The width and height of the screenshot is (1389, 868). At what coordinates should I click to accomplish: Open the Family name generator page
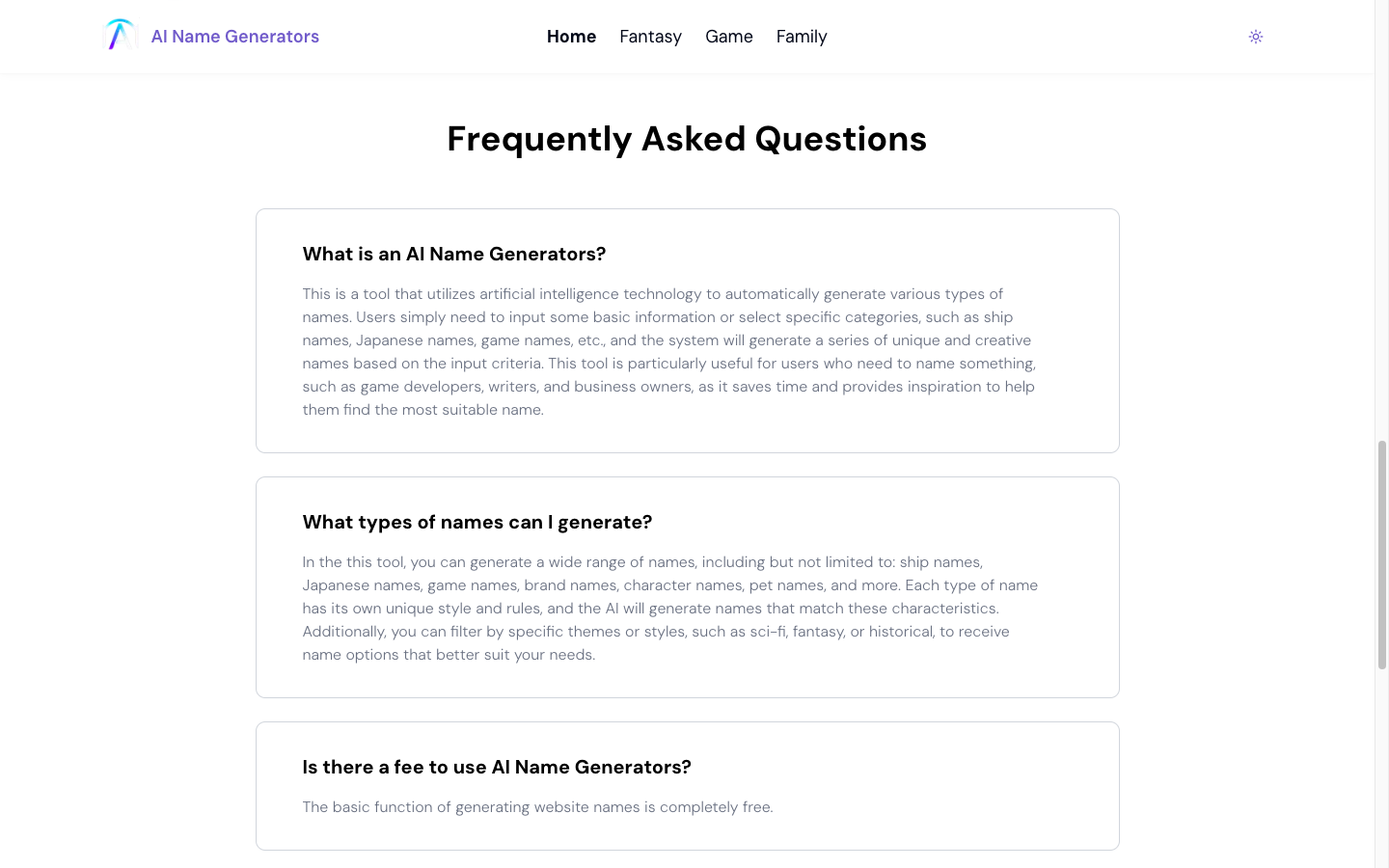point(802,37)
